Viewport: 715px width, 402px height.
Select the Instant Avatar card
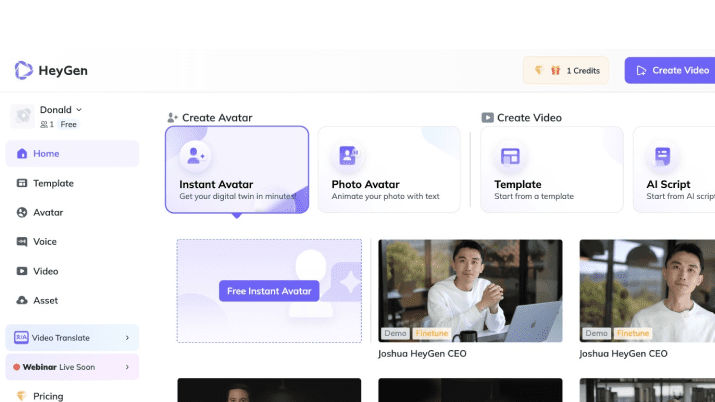pyautogui.click(x=237, y=169)
